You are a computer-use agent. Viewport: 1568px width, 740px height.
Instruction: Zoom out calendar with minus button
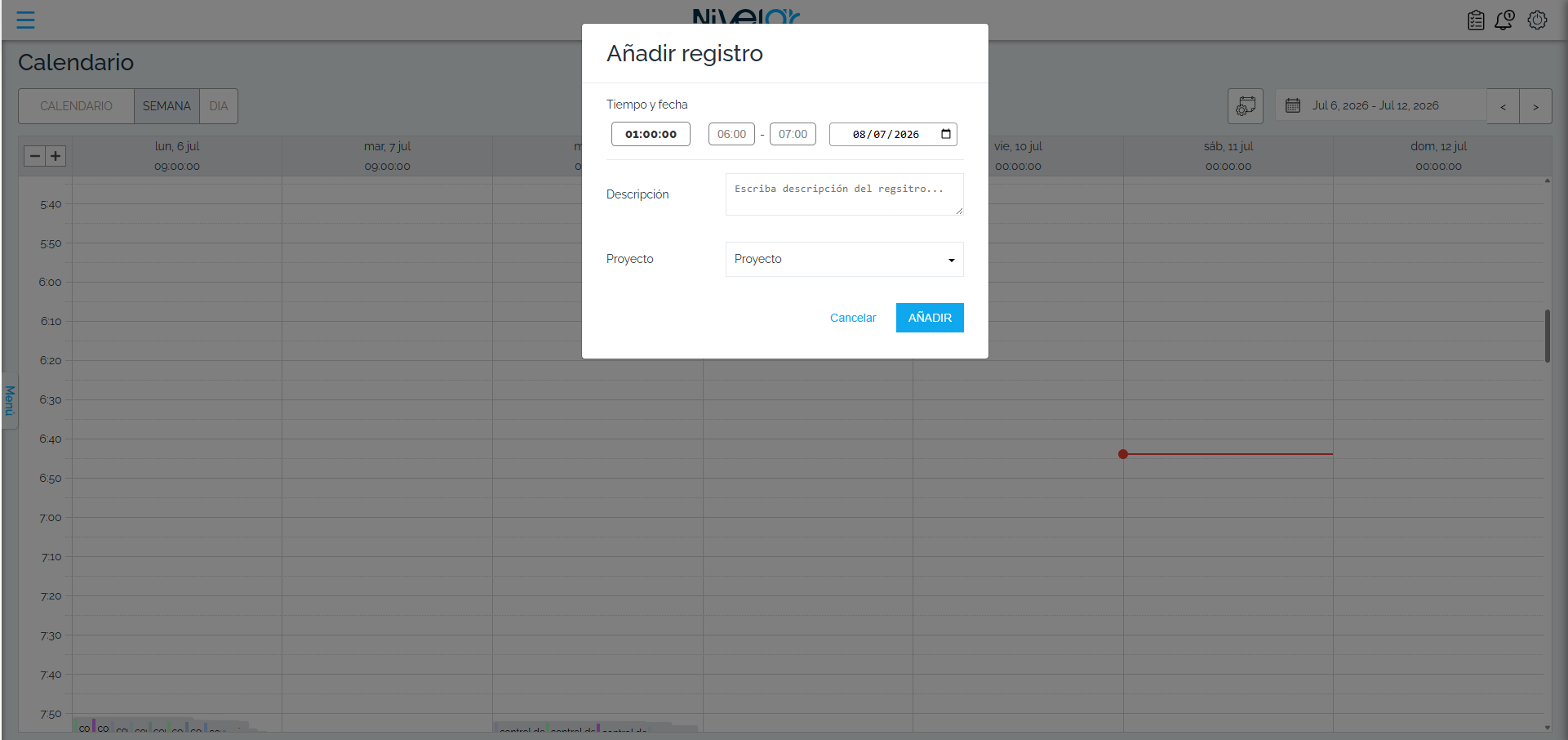click(35, 156)
